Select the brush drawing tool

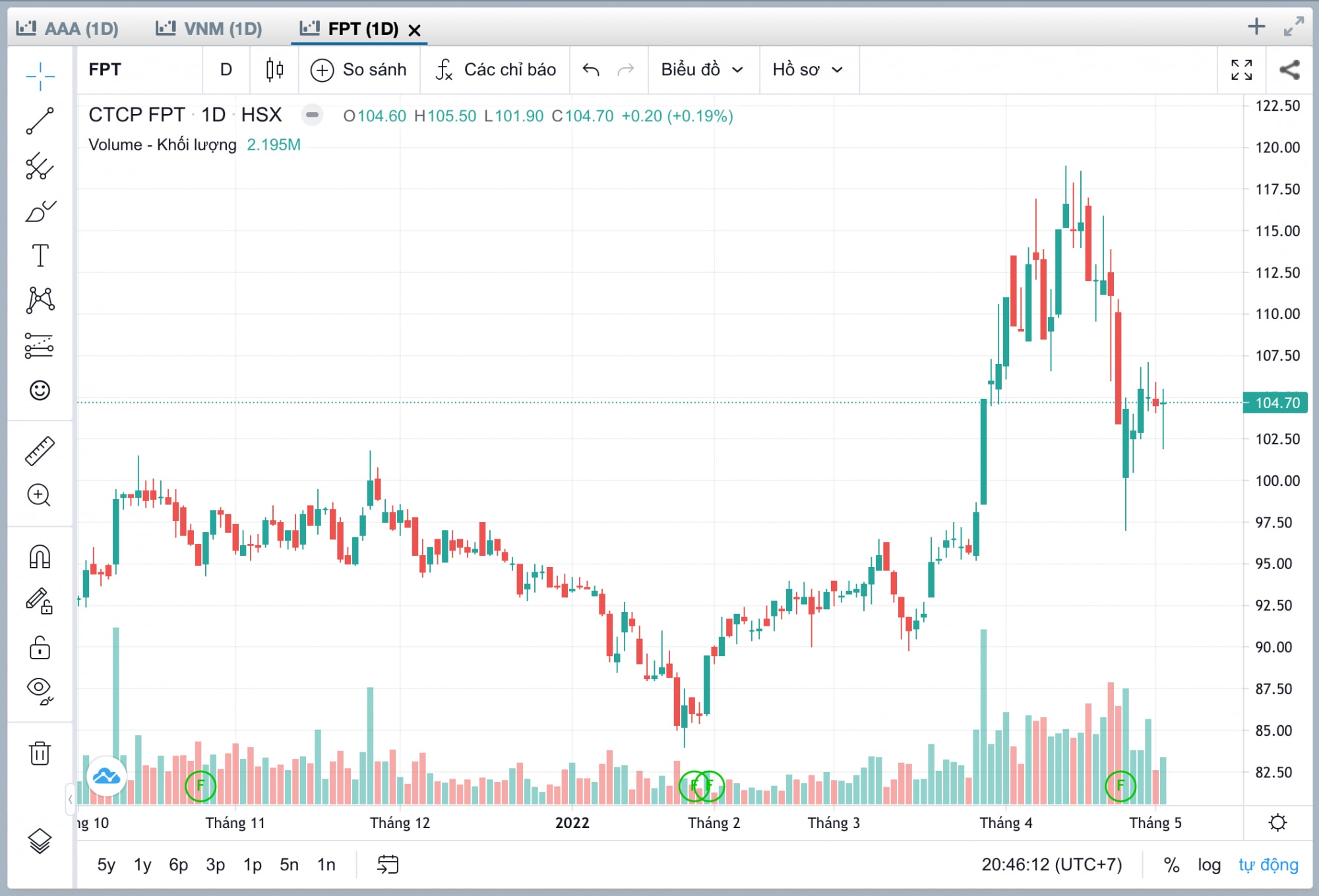[40, 211]
